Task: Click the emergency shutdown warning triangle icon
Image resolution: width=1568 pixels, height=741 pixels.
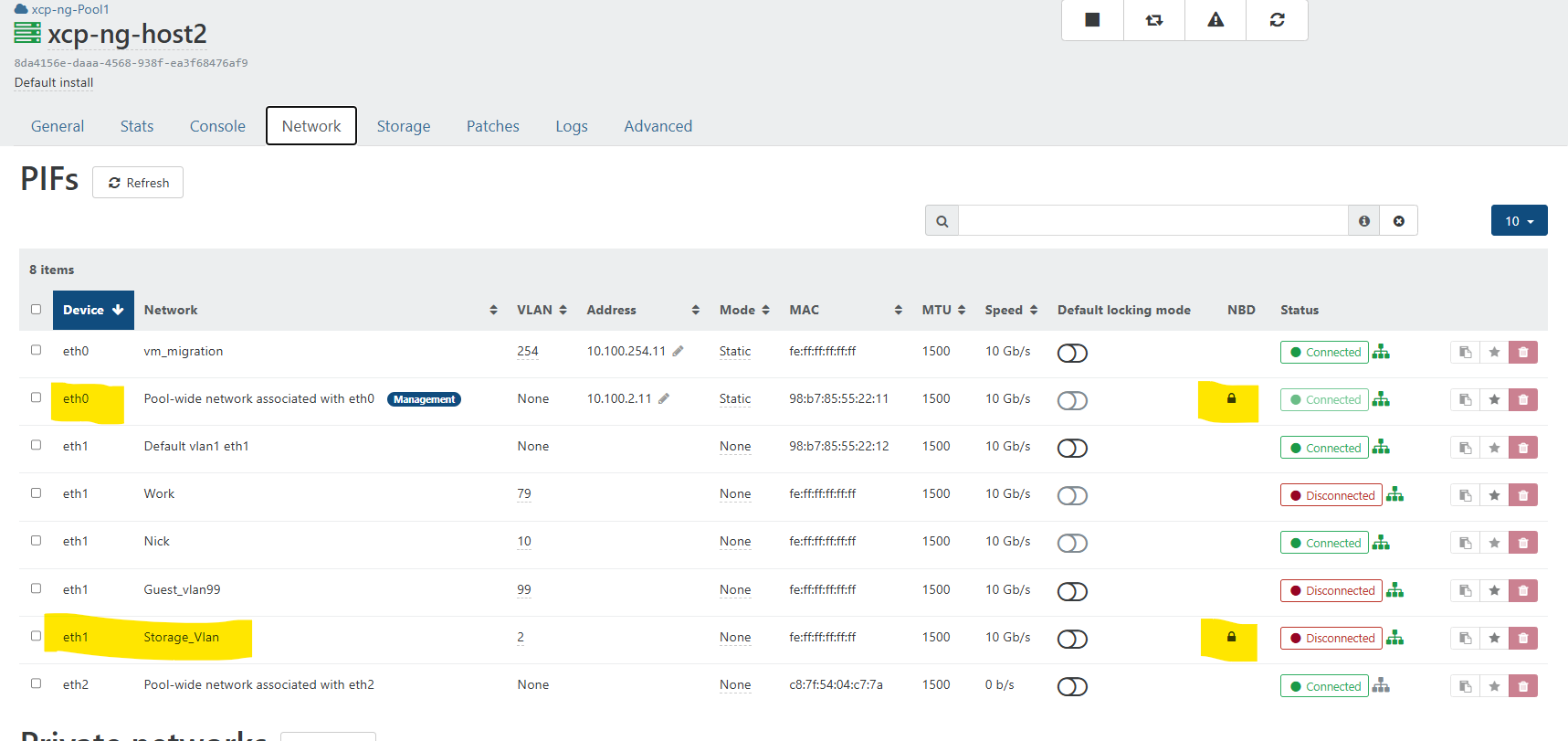Action: point(1215,20)
